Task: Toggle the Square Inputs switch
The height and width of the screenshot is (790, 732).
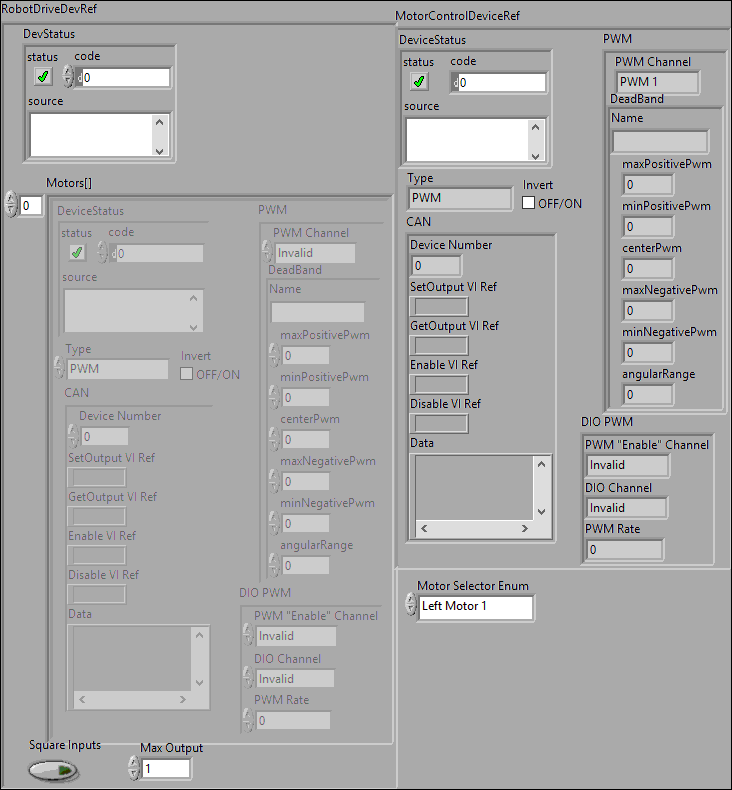Action: point(53,770)
